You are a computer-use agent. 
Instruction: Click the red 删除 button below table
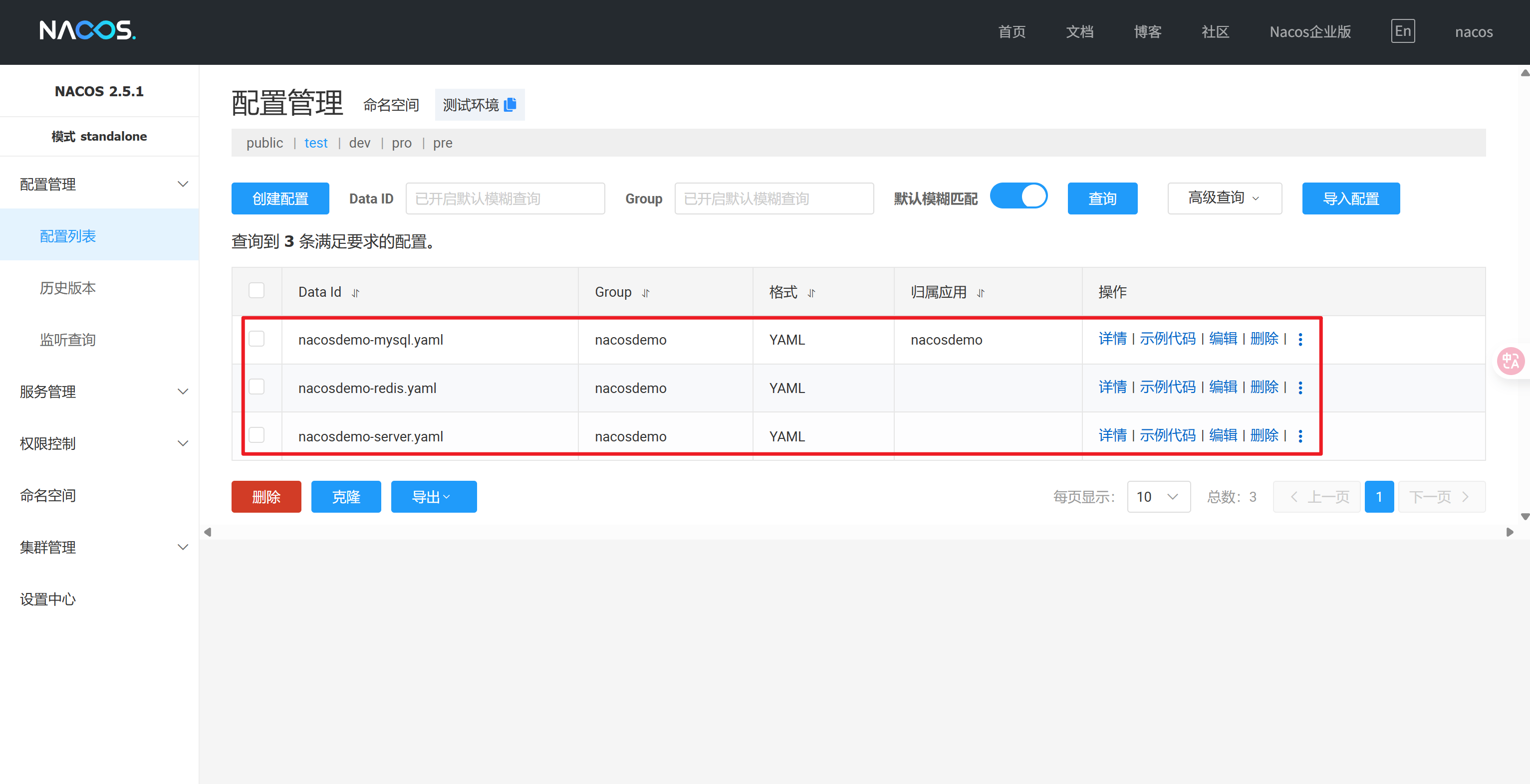[x=266, y=496]
